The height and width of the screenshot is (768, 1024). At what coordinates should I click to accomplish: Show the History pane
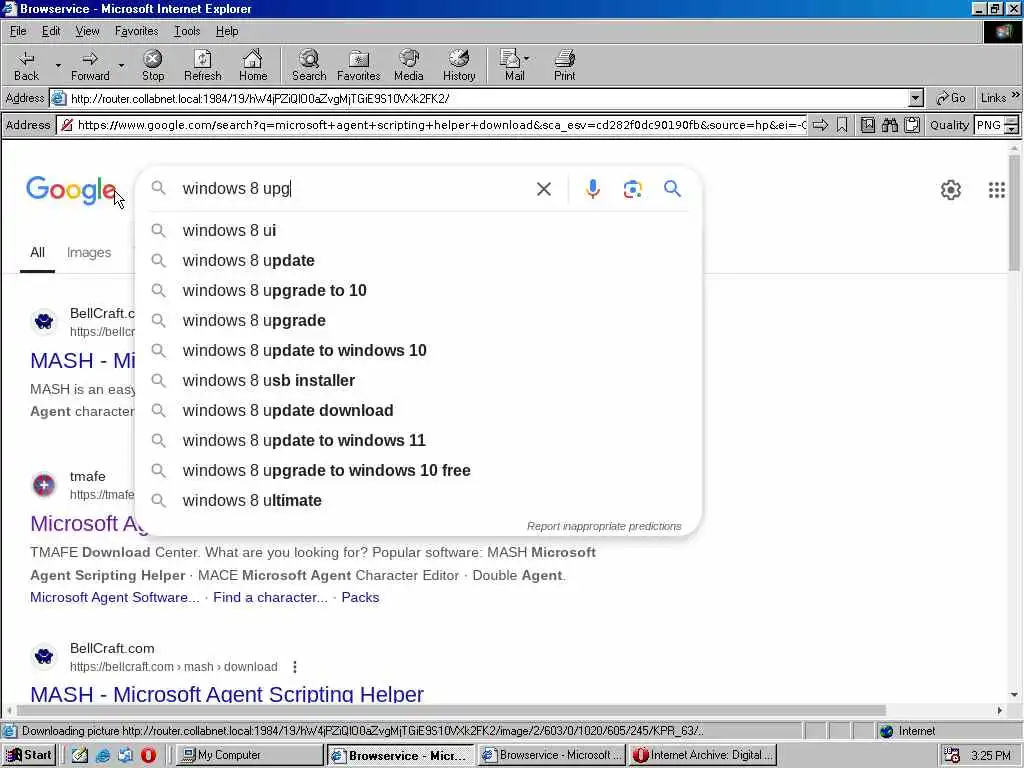pyautogui.click(x=459, y=65)
